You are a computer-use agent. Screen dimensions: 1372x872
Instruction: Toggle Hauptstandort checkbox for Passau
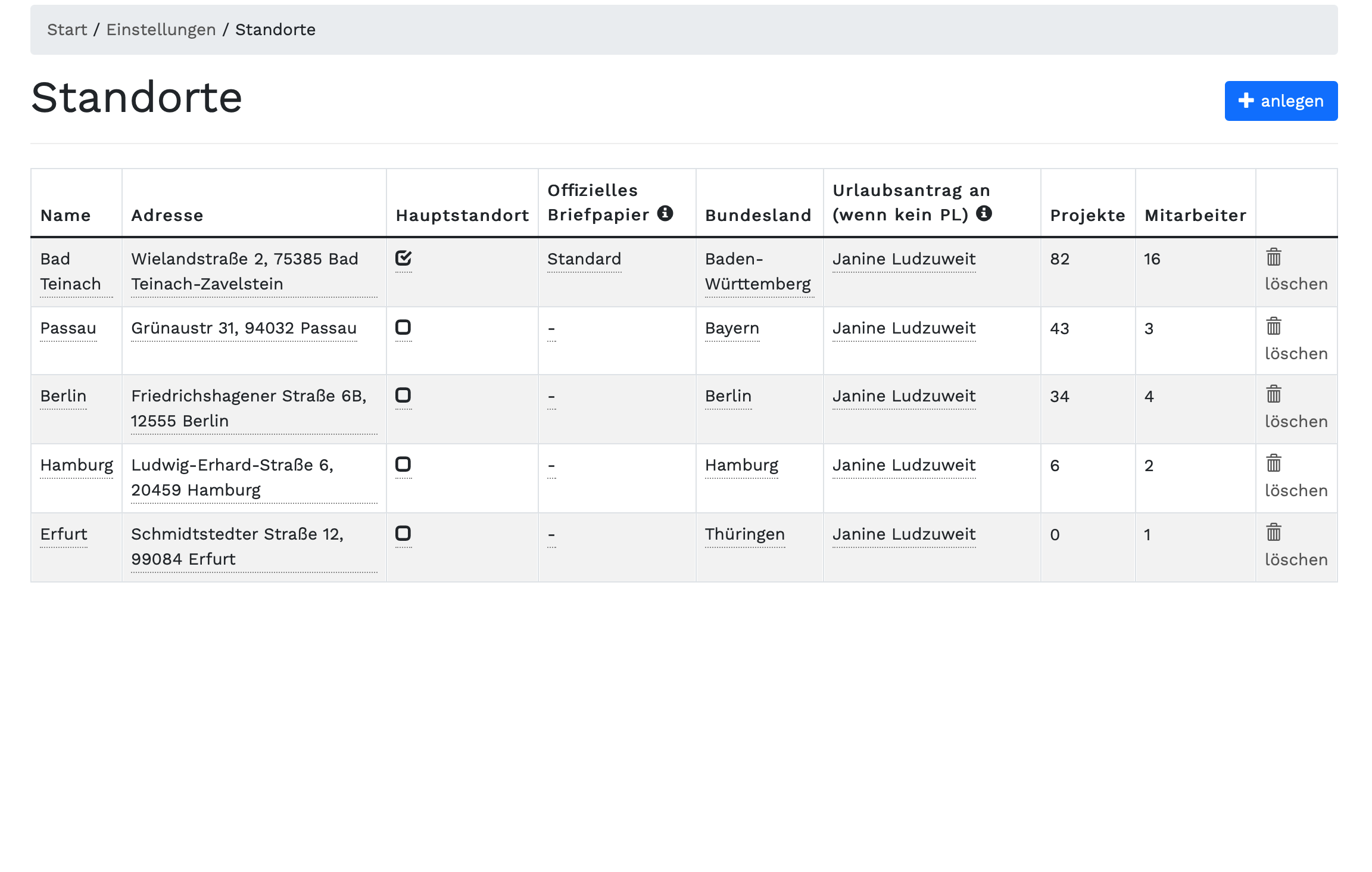403,327
